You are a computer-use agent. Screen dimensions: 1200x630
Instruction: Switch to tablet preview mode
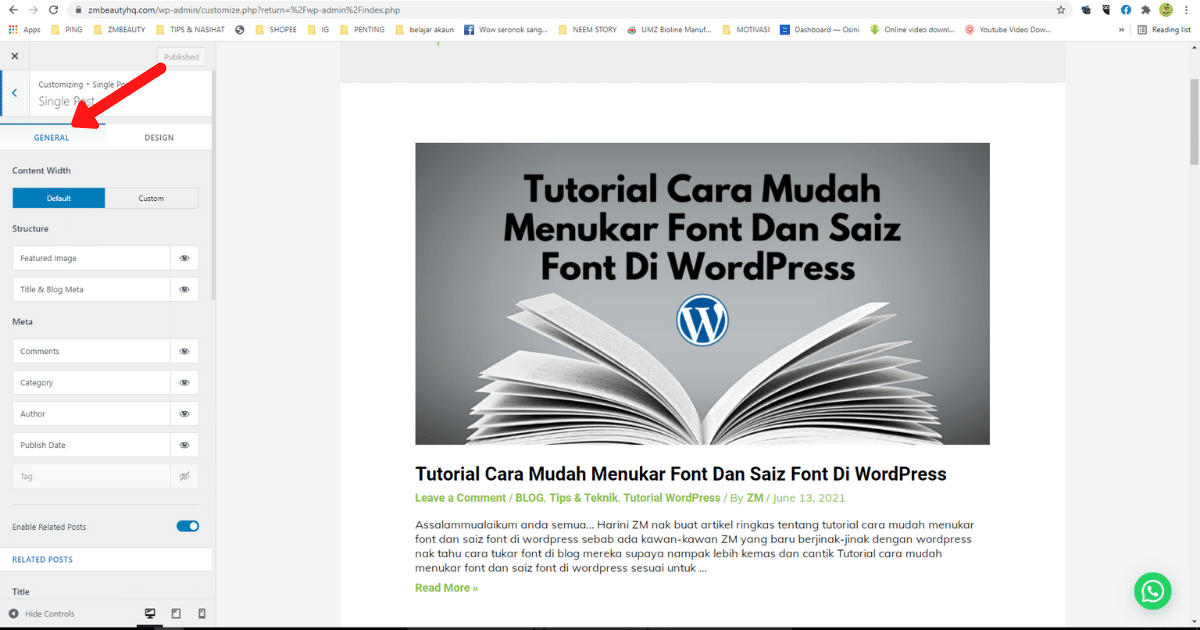click(176, 613)
